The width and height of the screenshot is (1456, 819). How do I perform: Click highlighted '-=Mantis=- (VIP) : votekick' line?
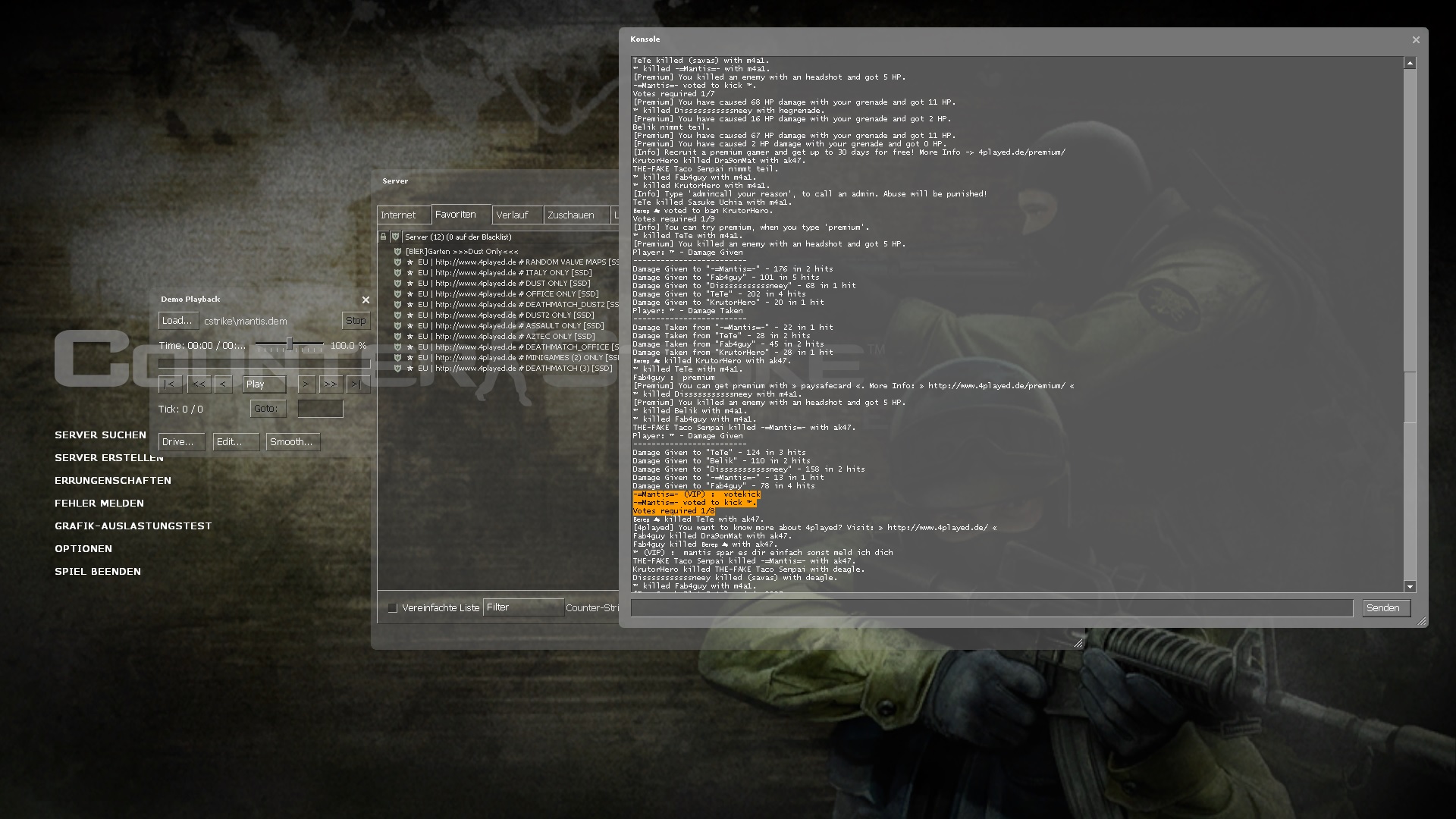[697, 494]
